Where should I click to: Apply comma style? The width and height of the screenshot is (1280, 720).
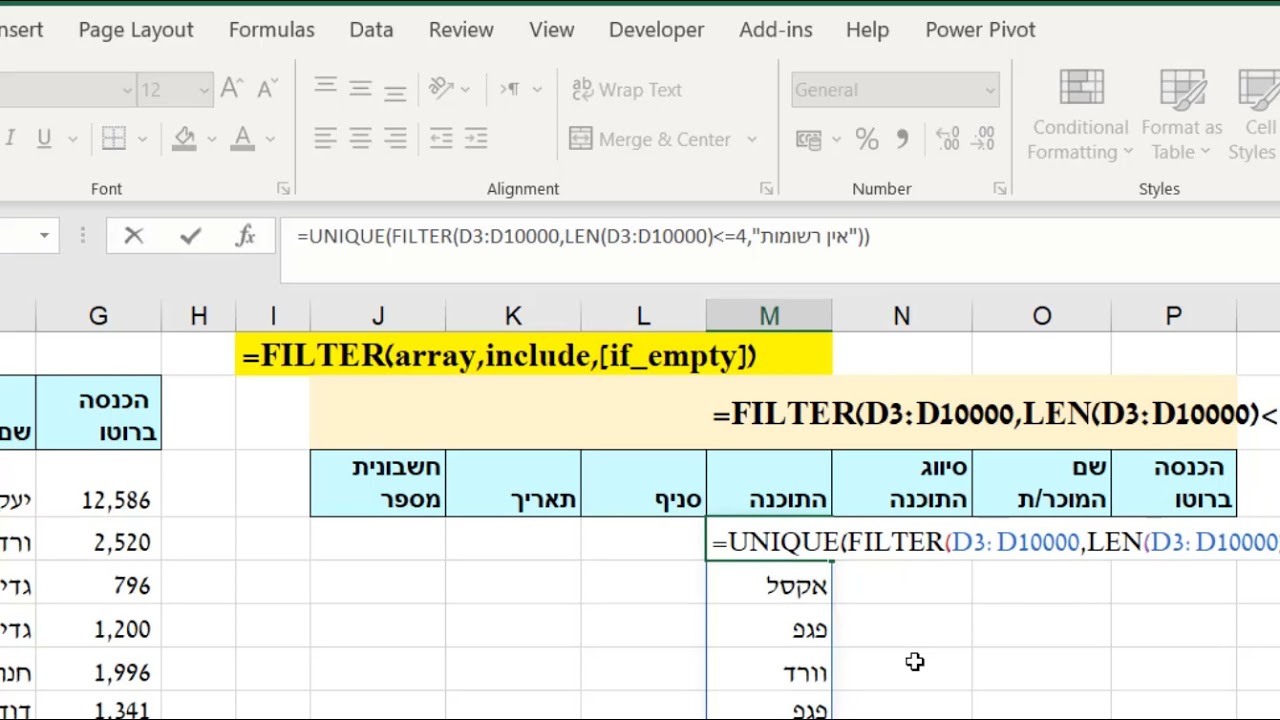(902, 139)
